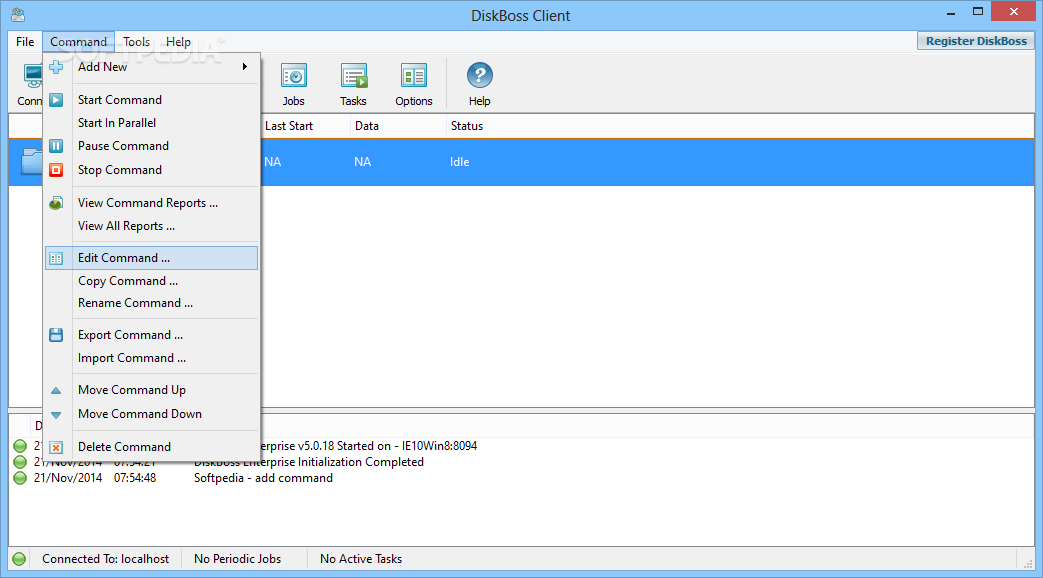Choose Delete Command menu entry
This screenshot has width=1043, height=578.
(x=152, y=447)
